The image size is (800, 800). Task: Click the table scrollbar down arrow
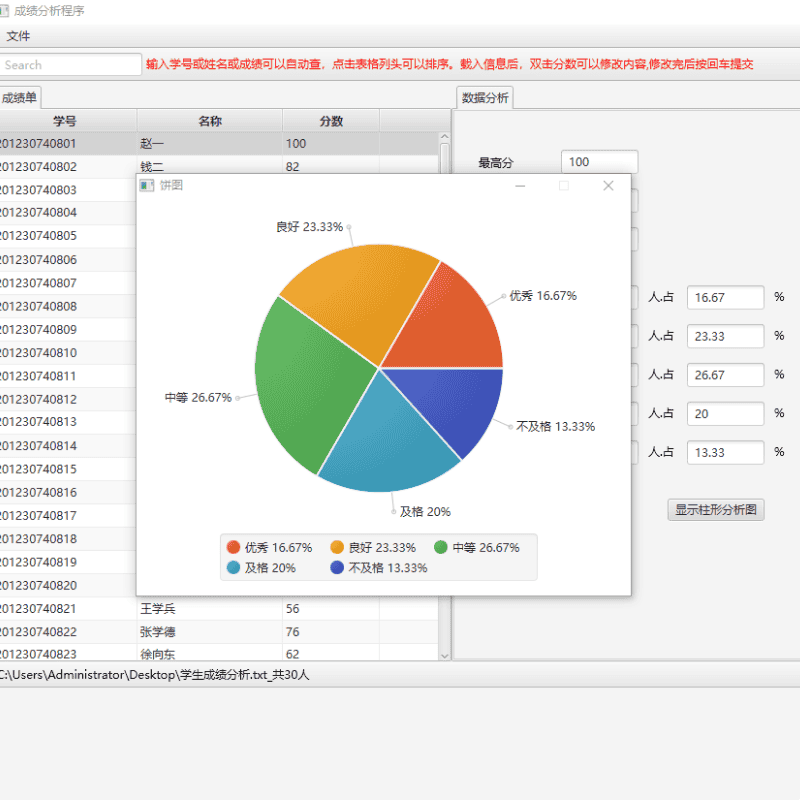[x=444, y=654]
